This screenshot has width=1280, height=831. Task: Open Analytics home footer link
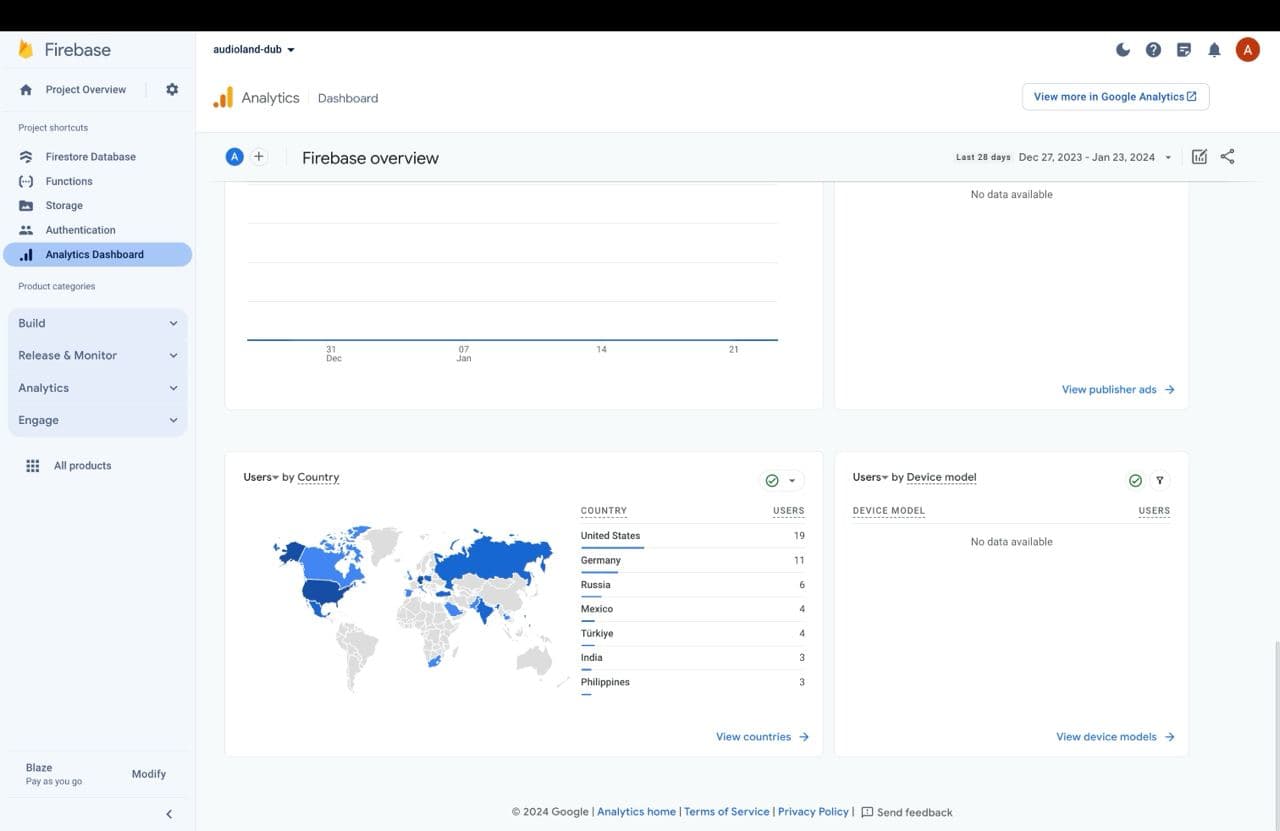[x=636, y=812]
